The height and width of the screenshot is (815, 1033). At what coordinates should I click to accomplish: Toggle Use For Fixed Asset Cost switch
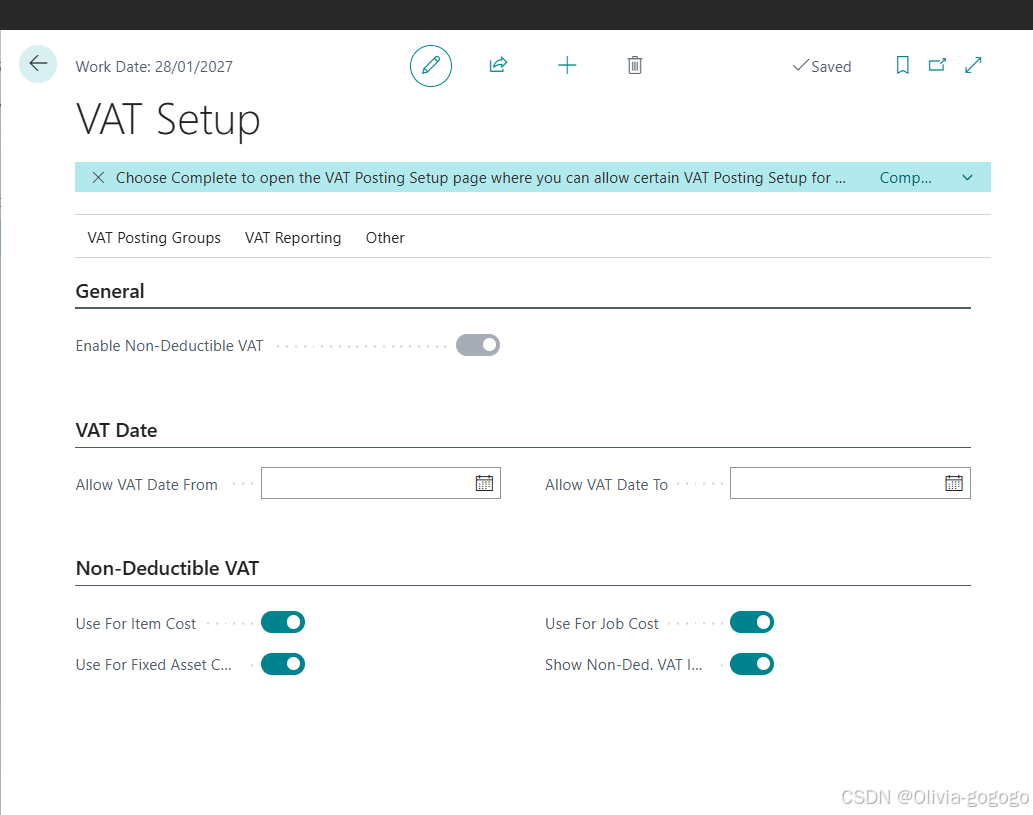pos(283,664)
